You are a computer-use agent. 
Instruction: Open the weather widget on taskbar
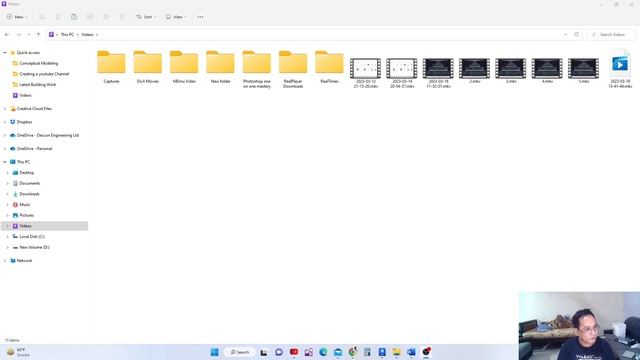pos(18,352)
